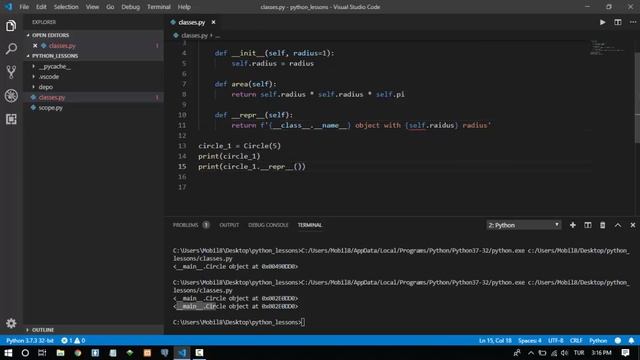Open Cortana search circle on taskbar
The image size is (640, 360).
point(25,353)
